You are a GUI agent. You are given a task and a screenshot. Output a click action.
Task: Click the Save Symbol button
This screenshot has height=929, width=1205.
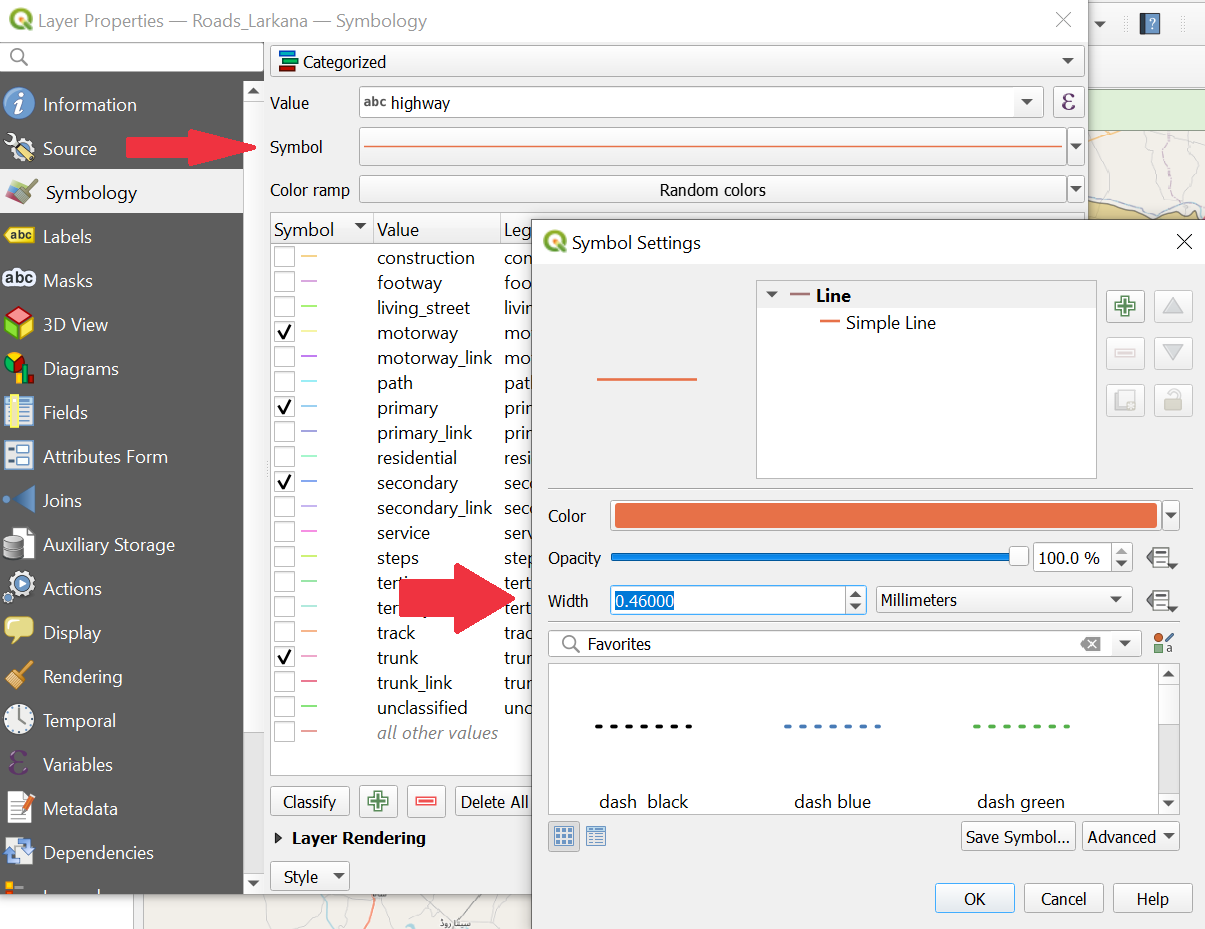point(1017,837)
